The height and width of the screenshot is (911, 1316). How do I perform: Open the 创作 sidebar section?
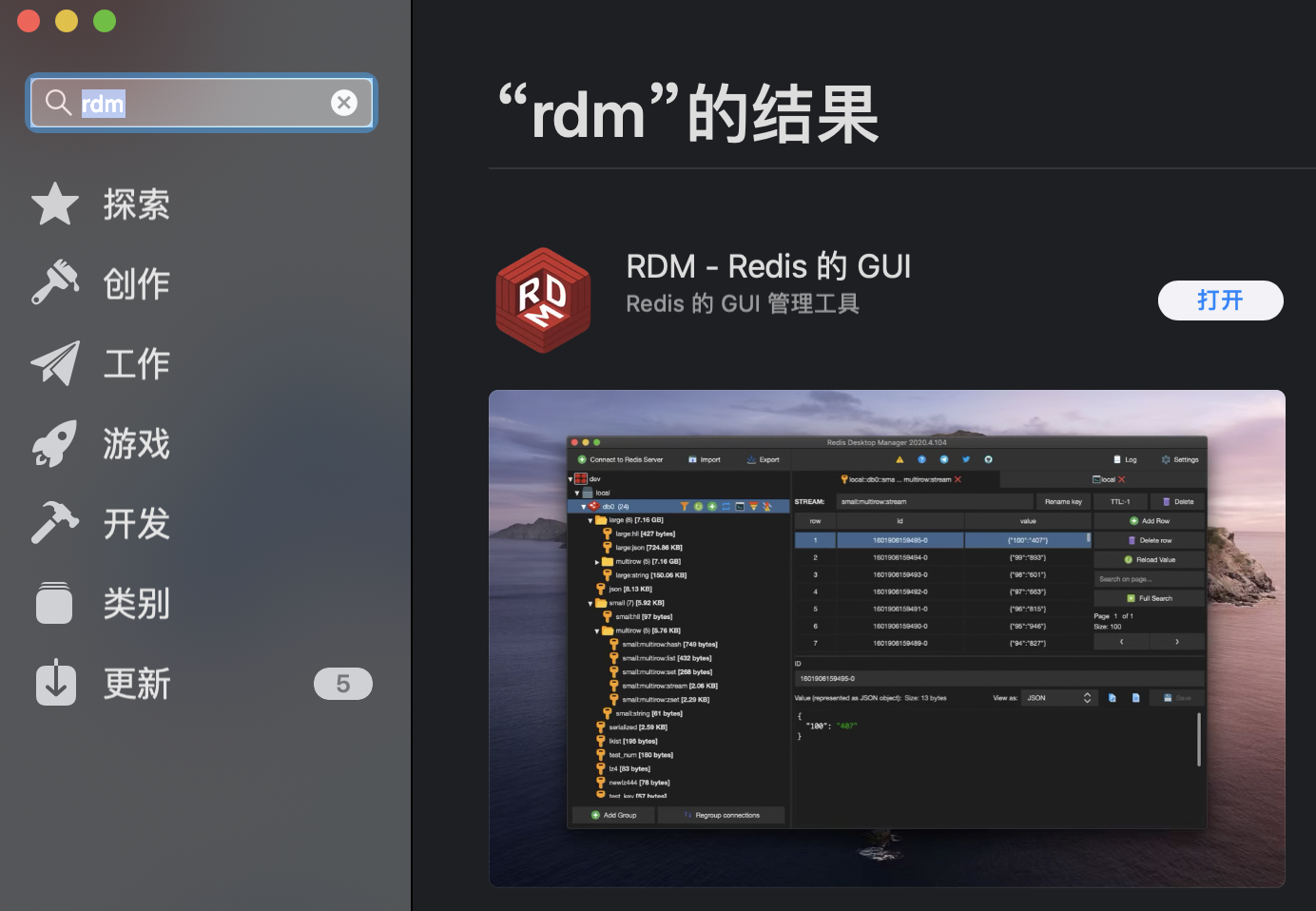tap(137, 283)
